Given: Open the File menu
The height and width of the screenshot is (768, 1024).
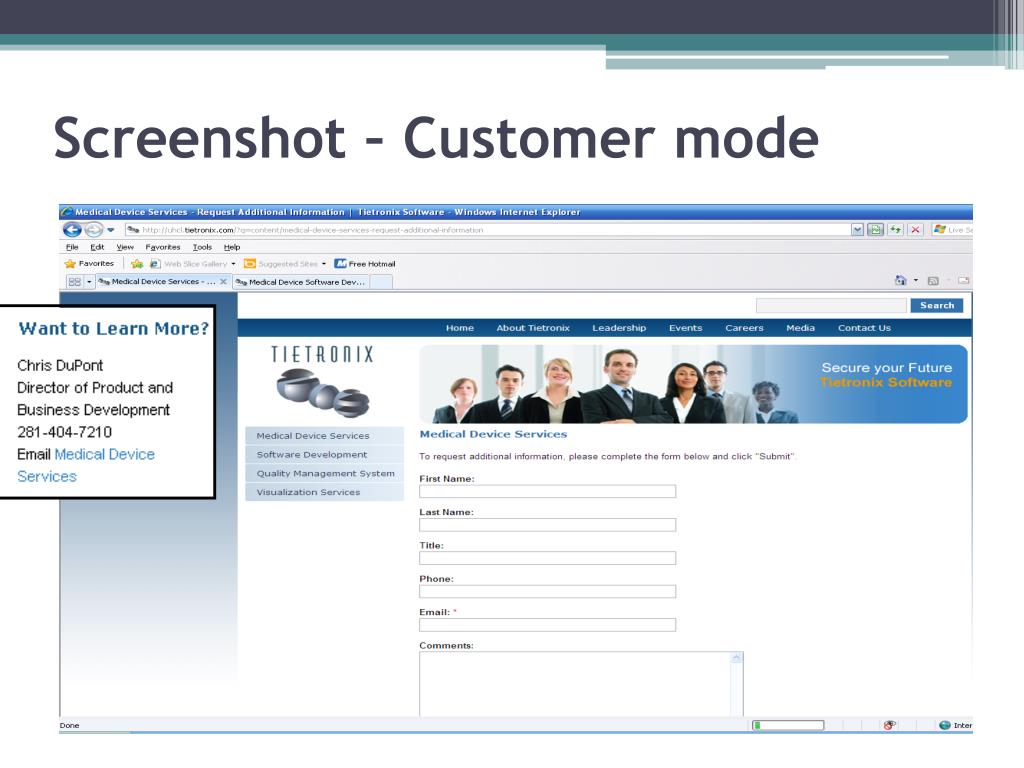Looking at the screenshot, I should (x=72, y=247).
